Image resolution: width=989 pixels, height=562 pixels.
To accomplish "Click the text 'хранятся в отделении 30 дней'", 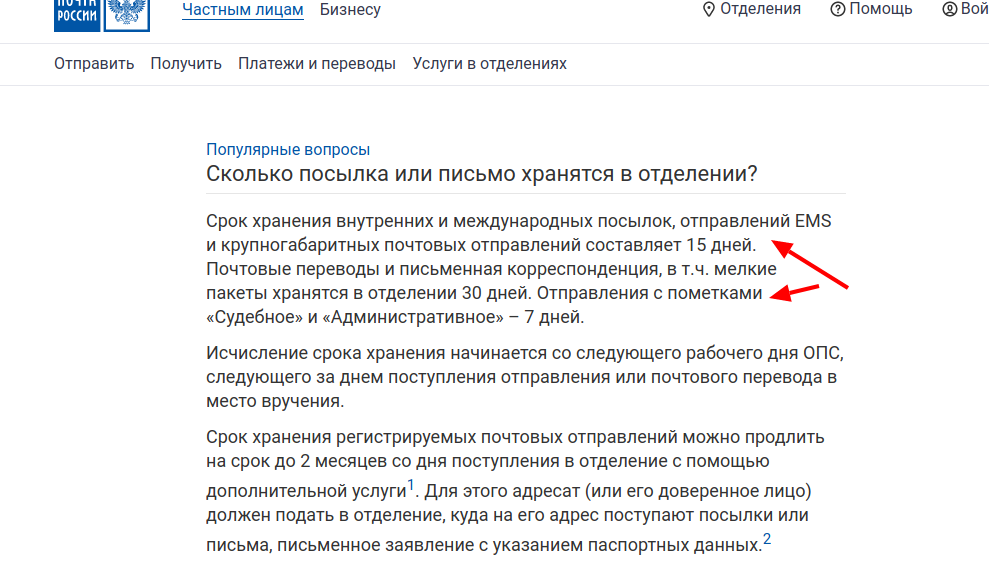I will pyautogui.click(x=401, y=293).
